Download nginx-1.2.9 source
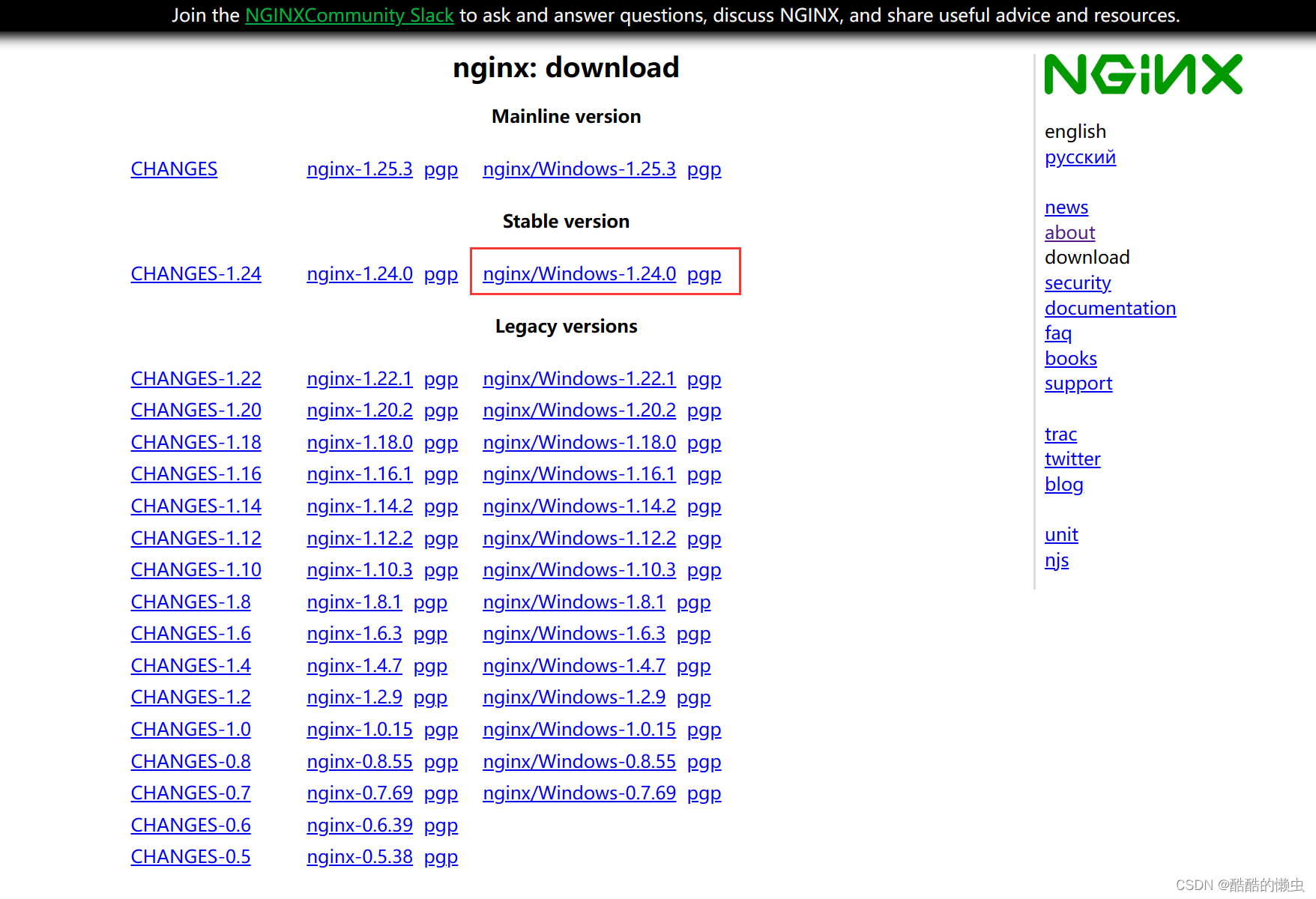This screenshot has height=899, width=1316. click(x=354, y=697)
